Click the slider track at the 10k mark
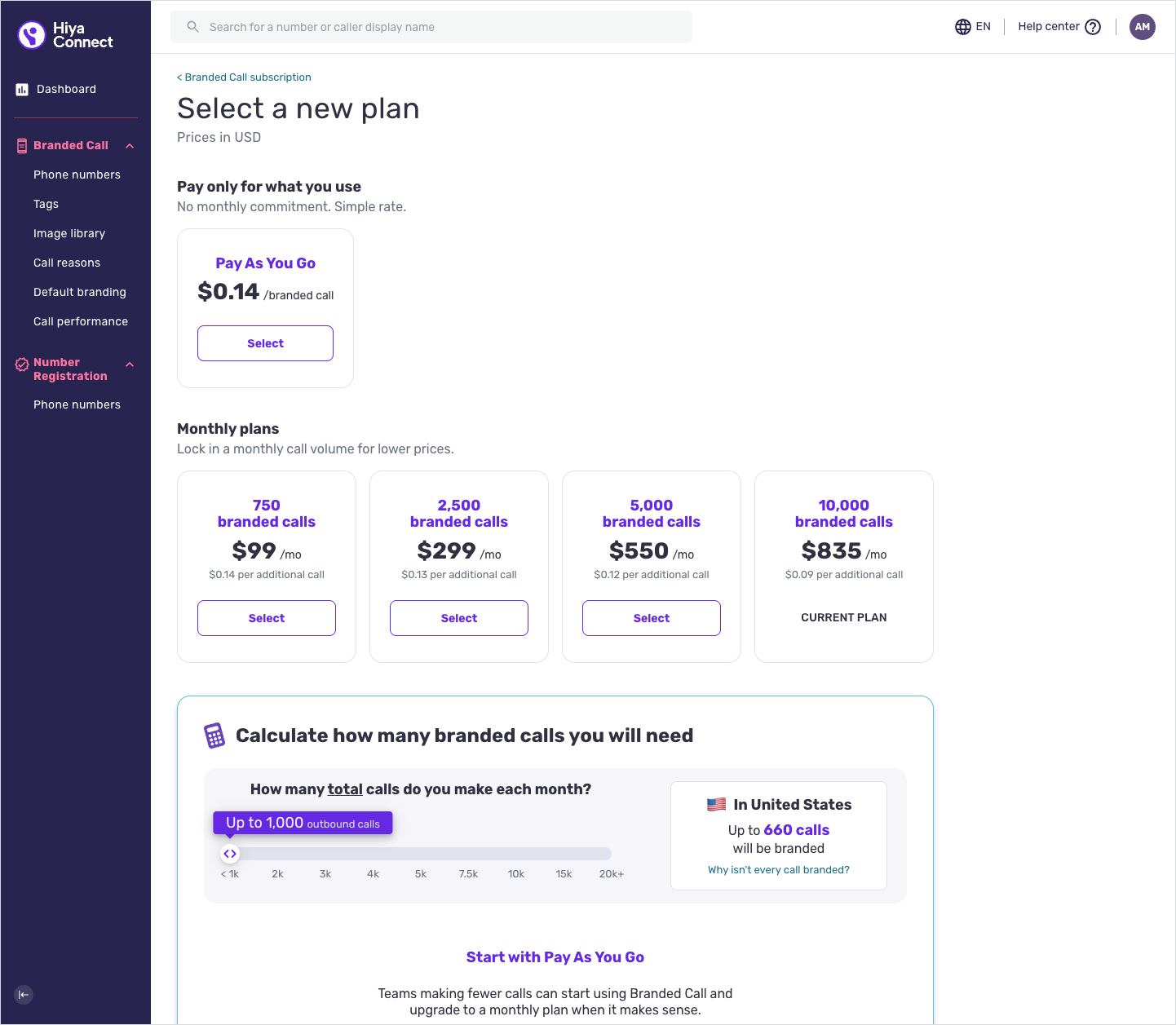The image size is (1176, 1025). click(x=516, y=854)
